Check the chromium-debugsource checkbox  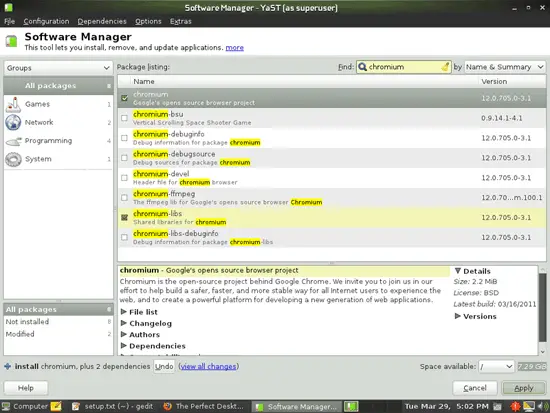(124, 158)
